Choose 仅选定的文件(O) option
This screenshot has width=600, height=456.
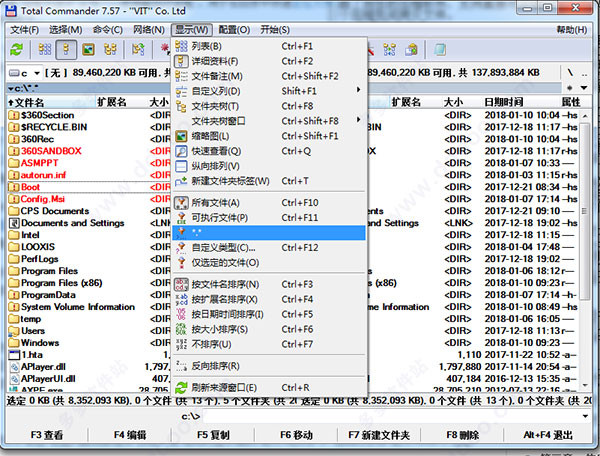click(x=269, y=262)
